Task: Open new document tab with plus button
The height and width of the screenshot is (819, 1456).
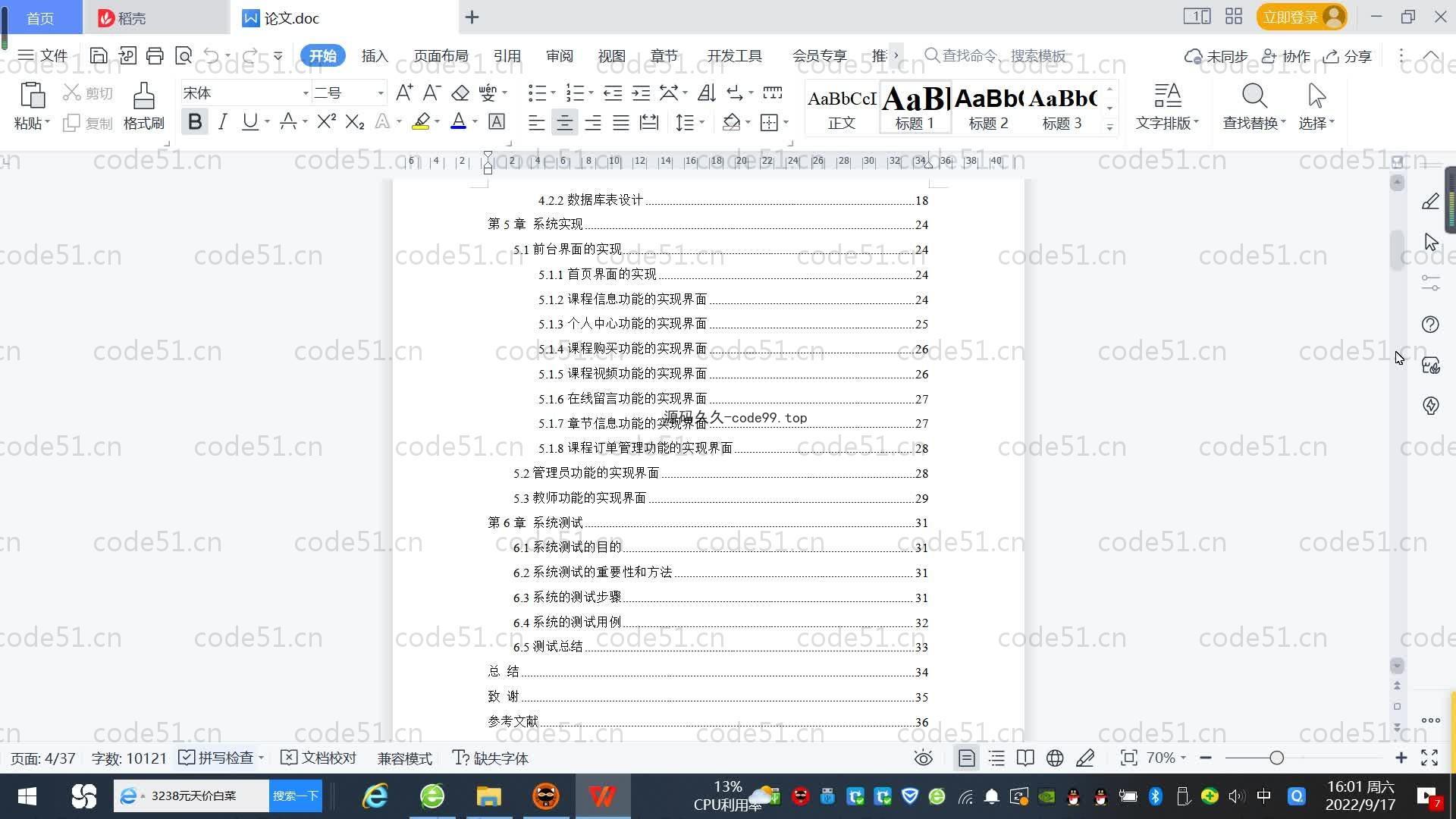Action: point(472,17)
